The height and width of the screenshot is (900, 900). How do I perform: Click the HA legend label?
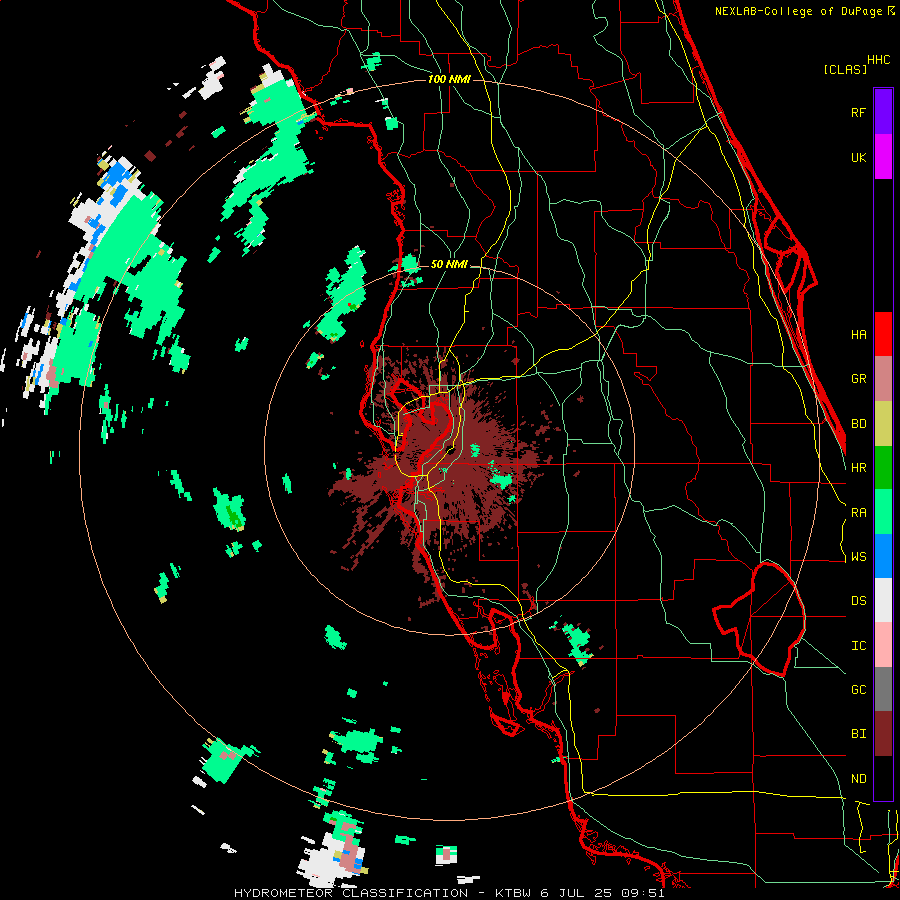[858, 334]
